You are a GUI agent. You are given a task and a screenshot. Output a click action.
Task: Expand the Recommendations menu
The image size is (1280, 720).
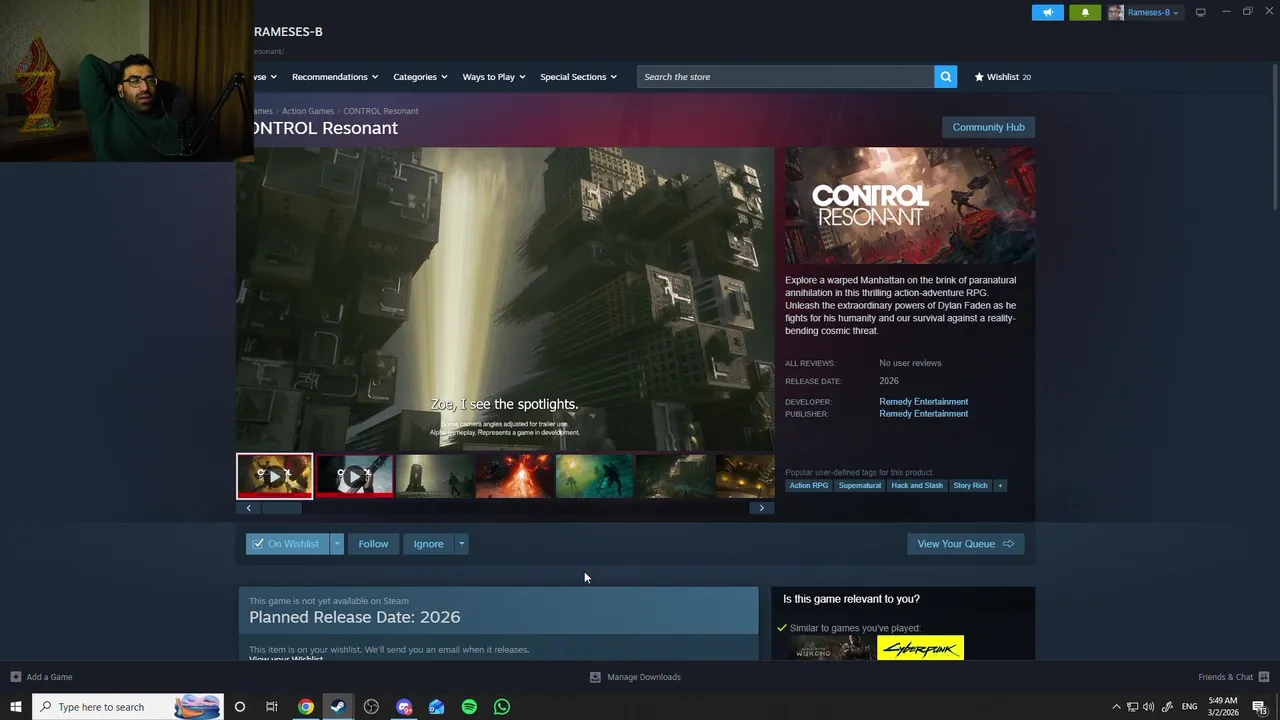pos(335,77)
